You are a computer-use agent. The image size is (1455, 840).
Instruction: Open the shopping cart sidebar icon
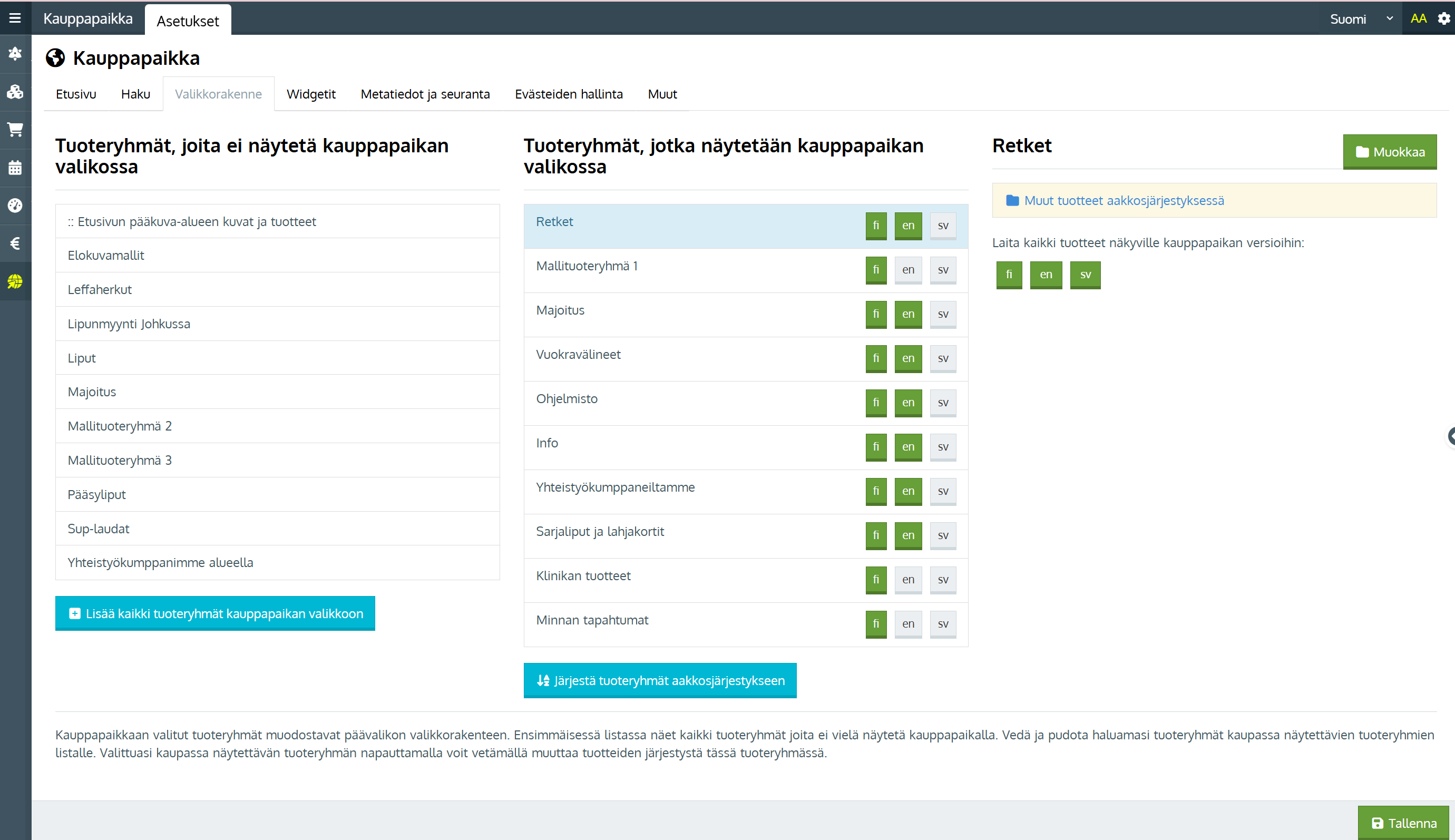point(15,129)
